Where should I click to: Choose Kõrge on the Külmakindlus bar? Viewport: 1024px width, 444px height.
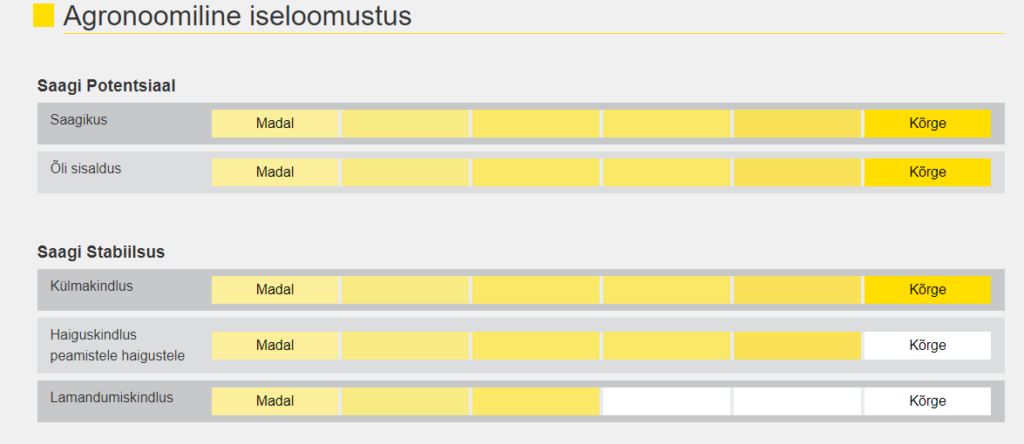(x=927, y=289)
